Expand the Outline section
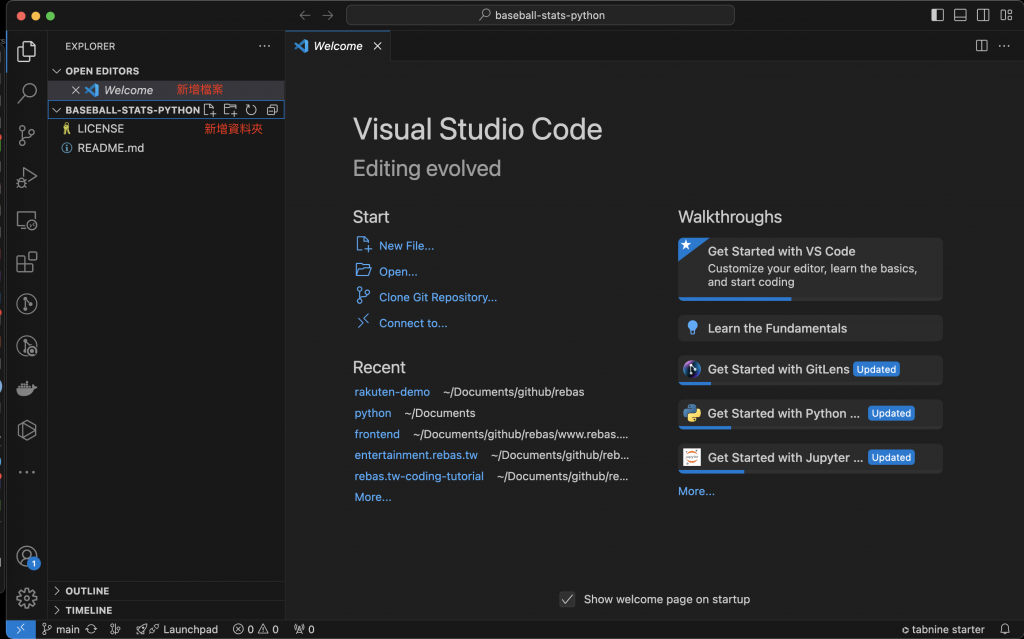 (87, 591)
